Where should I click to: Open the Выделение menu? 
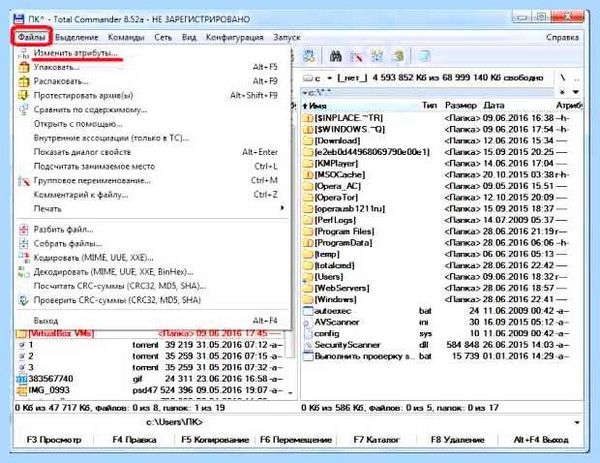[77, 37]
